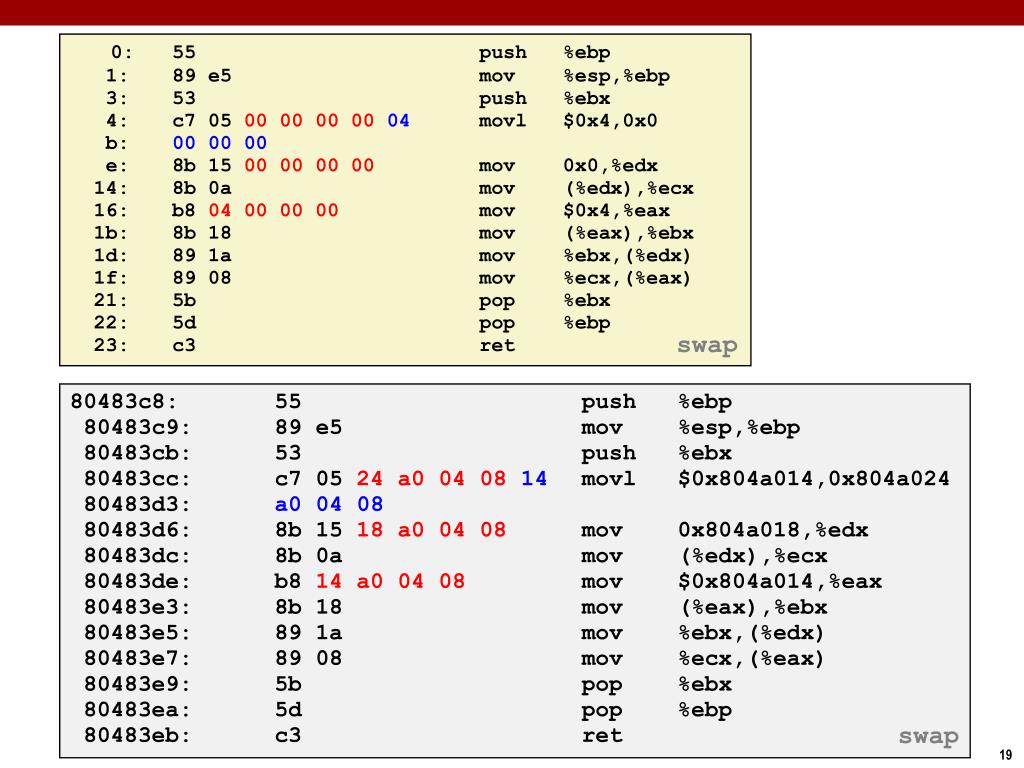Click the offset label "23:" in yellow box
The width and height of the screenshot is (1024, 768).
pyautogui.click(x=110, y=345)
